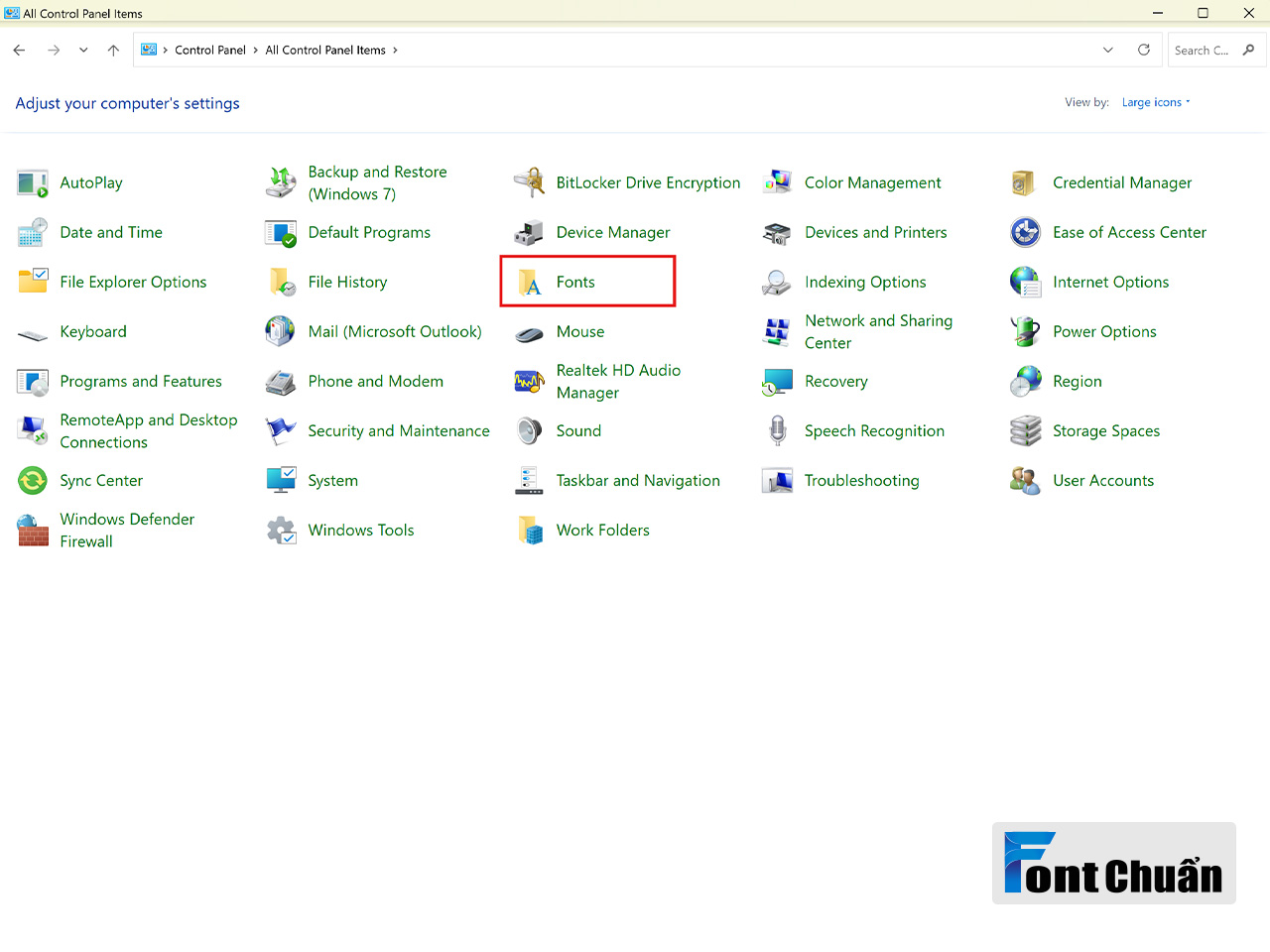
Task: Open the System link
Action: pyautogui.click(x=333, y=480)
